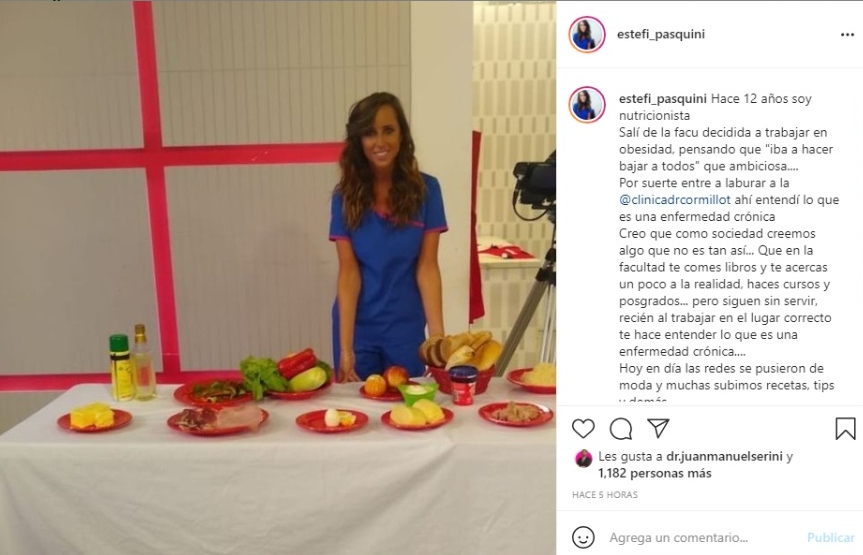This screenshot has height=555, width=863.
Task: Share the post with the paper plane icon
Action: click(x=658, y=428)
